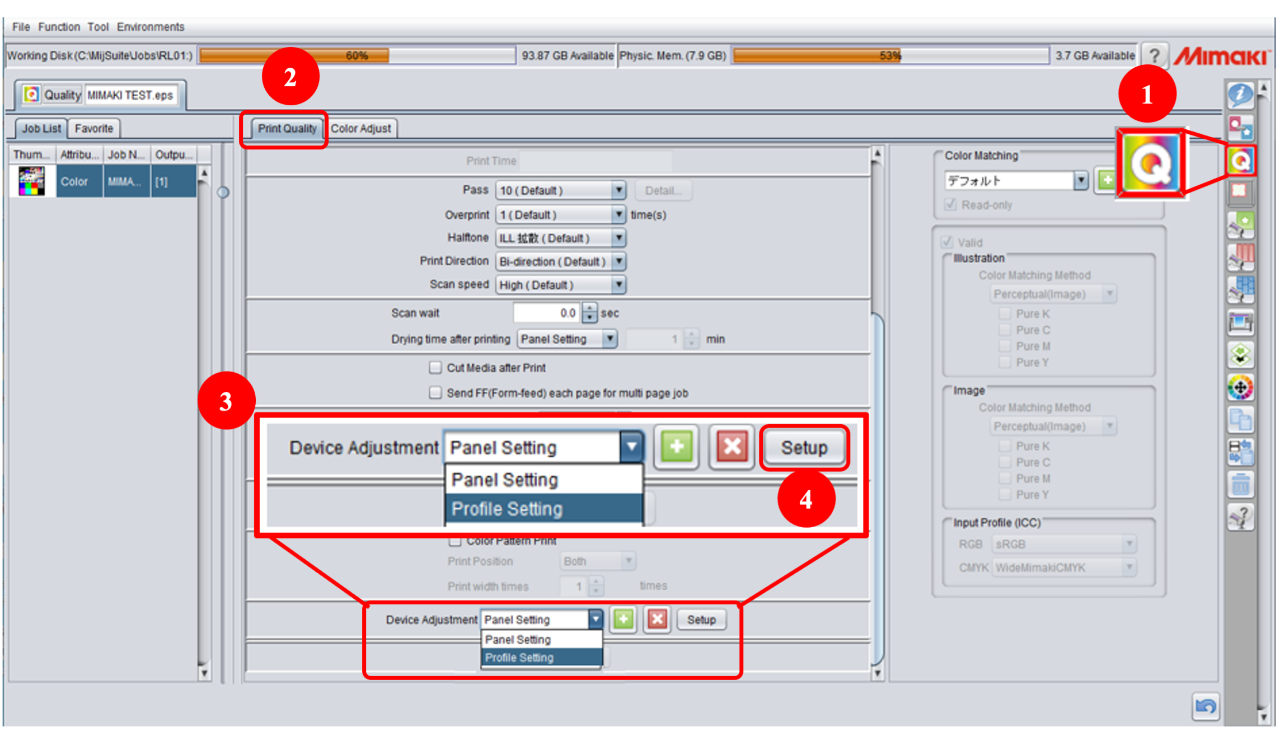Click the help question mark icon near sidebar bottom
The image size is (1280, 753).
(1240, 516)
